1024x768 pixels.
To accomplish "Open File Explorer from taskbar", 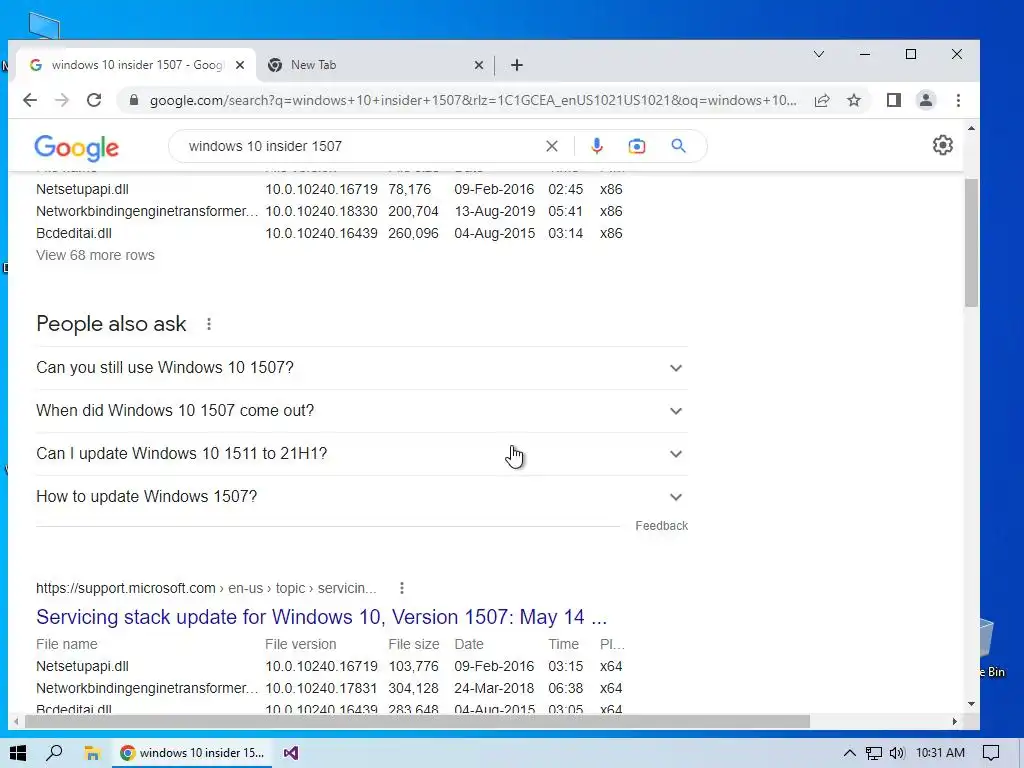I will coord(92,753).
